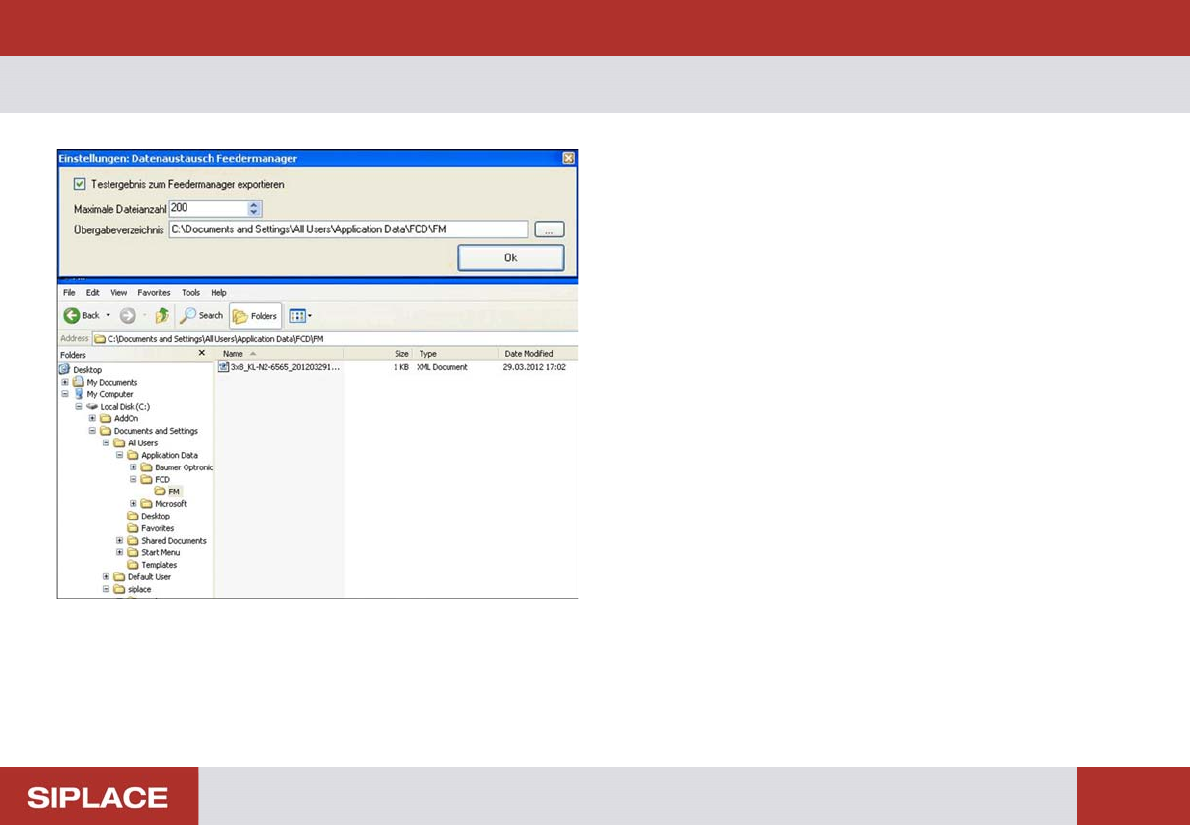Open the View menu
1190x825 pixels.
tap(118, 292)
